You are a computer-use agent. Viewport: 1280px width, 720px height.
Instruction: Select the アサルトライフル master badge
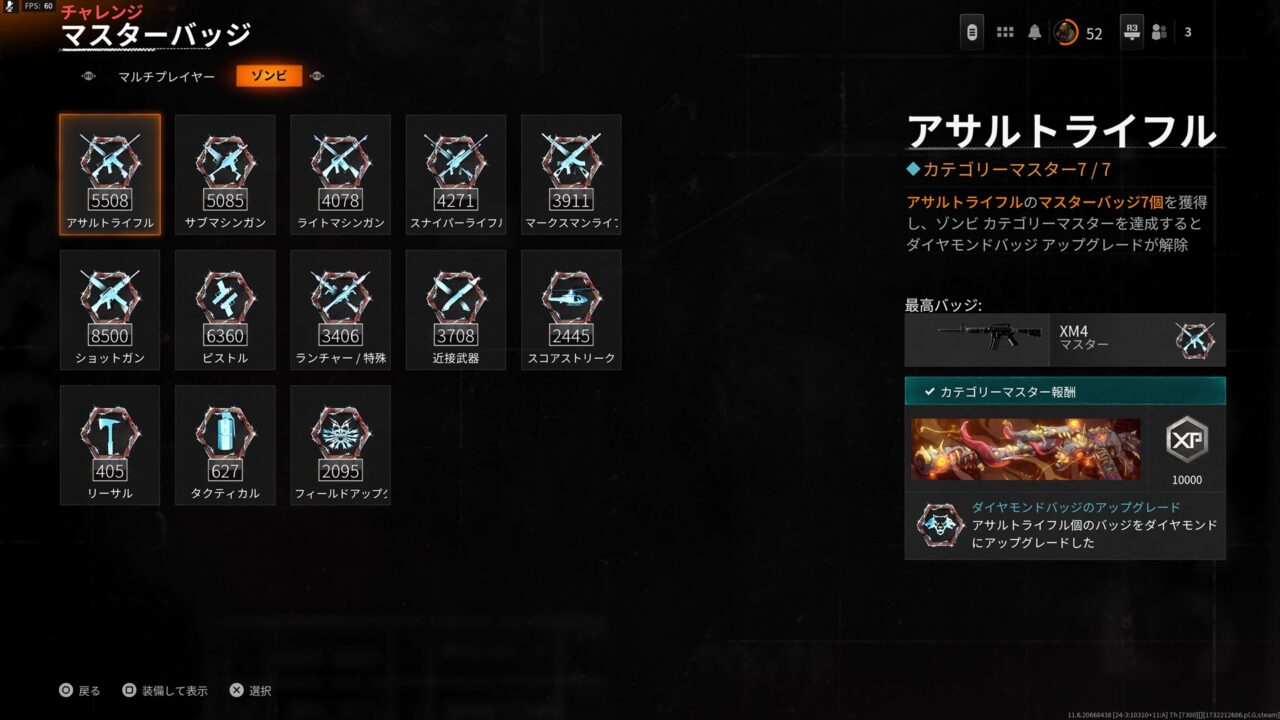point(110,175)
